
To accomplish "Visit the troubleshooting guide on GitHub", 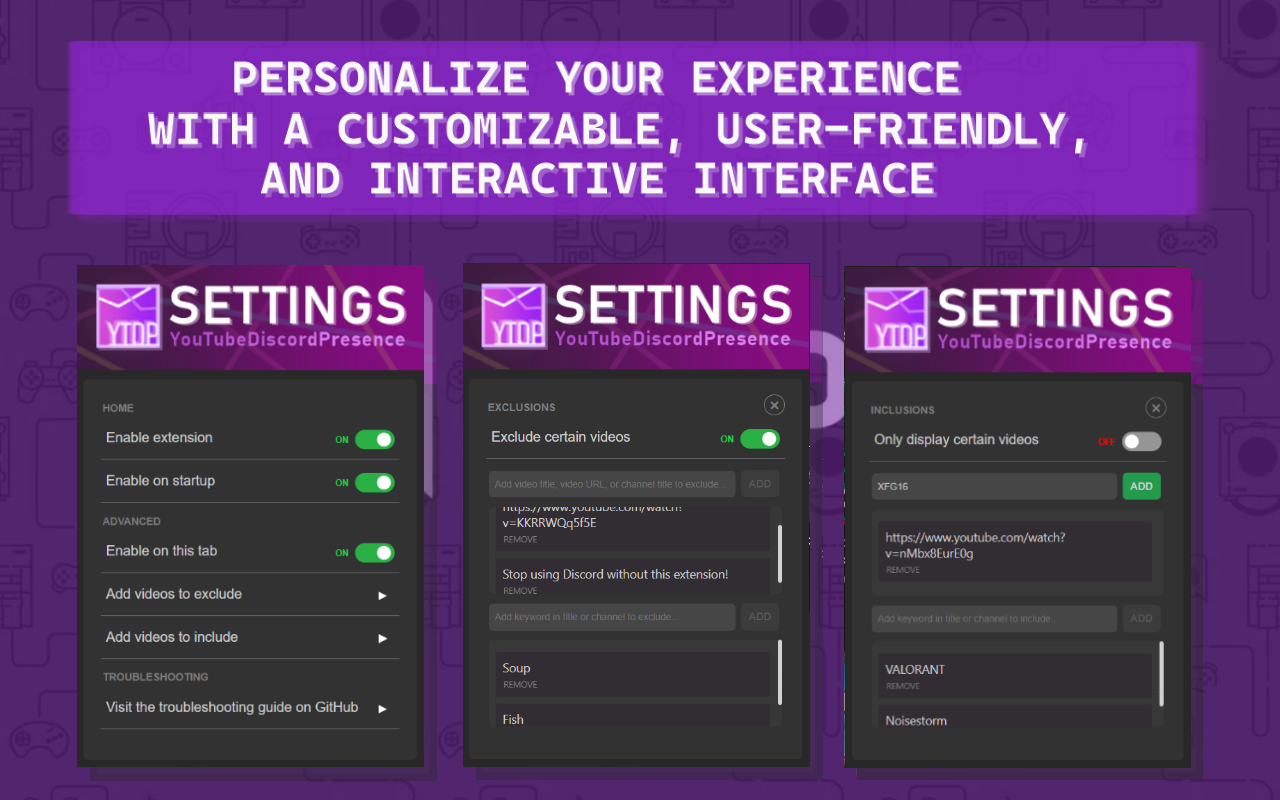I will tap(250, 708).
